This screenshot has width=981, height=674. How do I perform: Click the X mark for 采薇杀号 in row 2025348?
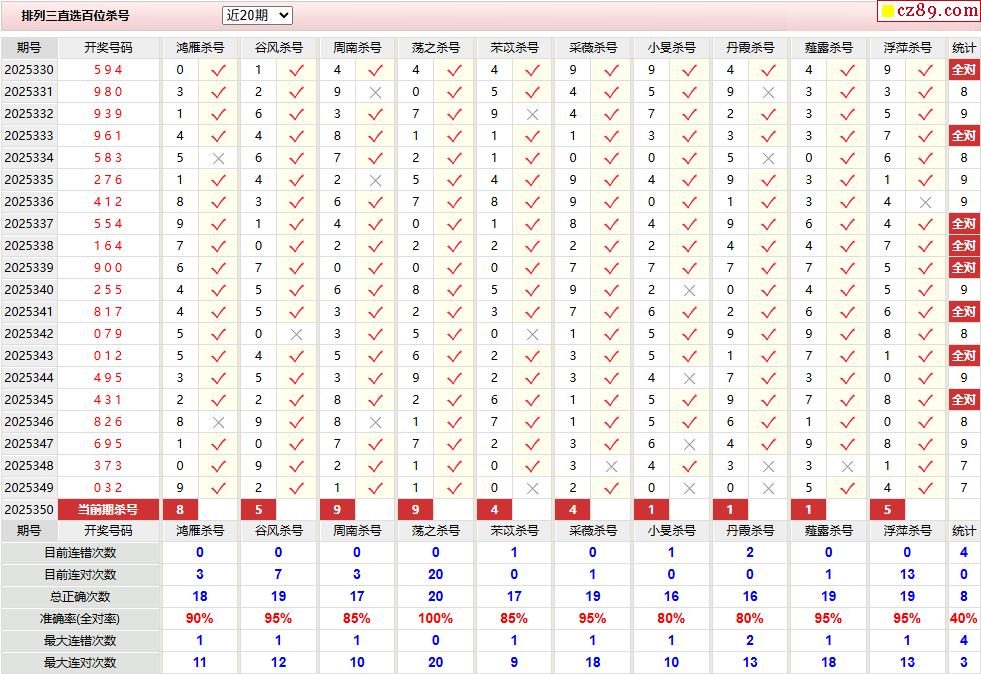click(x=611, y=466)
